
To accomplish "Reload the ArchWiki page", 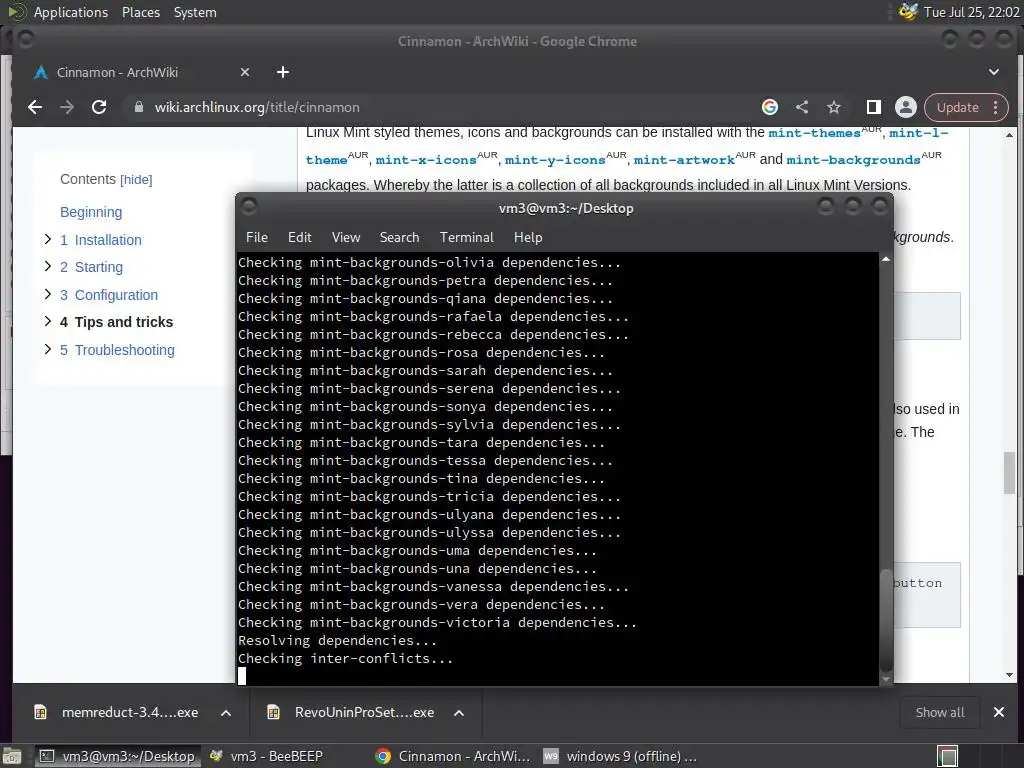I will click(99, 107).
